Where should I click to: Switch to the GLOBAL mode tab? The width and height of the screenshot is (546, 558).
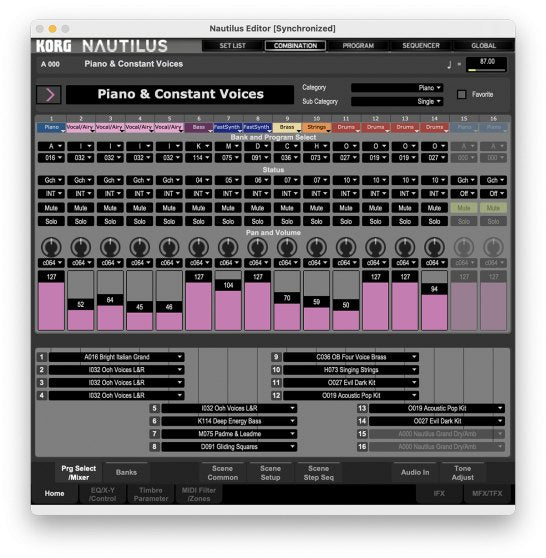click(x=483, y=46)
